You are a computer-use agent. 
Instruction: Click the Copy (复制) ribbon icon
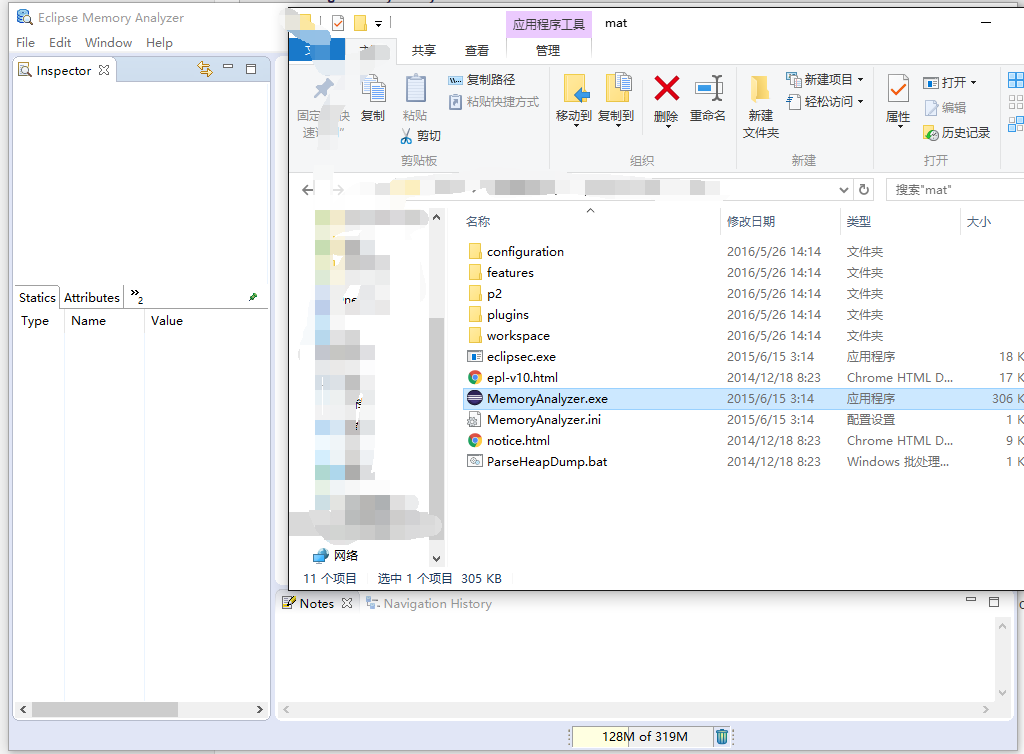(374, 89)
